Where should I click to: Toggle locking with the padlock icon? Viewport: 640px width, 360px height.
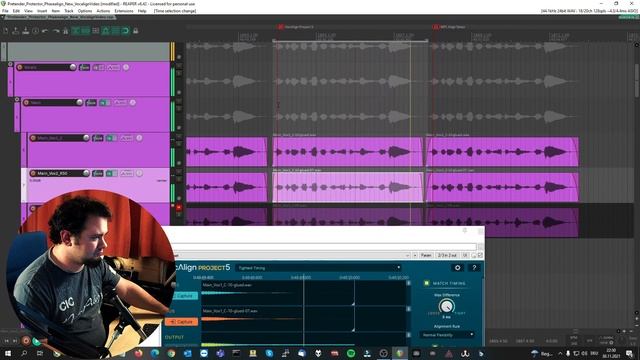point(136,31)
